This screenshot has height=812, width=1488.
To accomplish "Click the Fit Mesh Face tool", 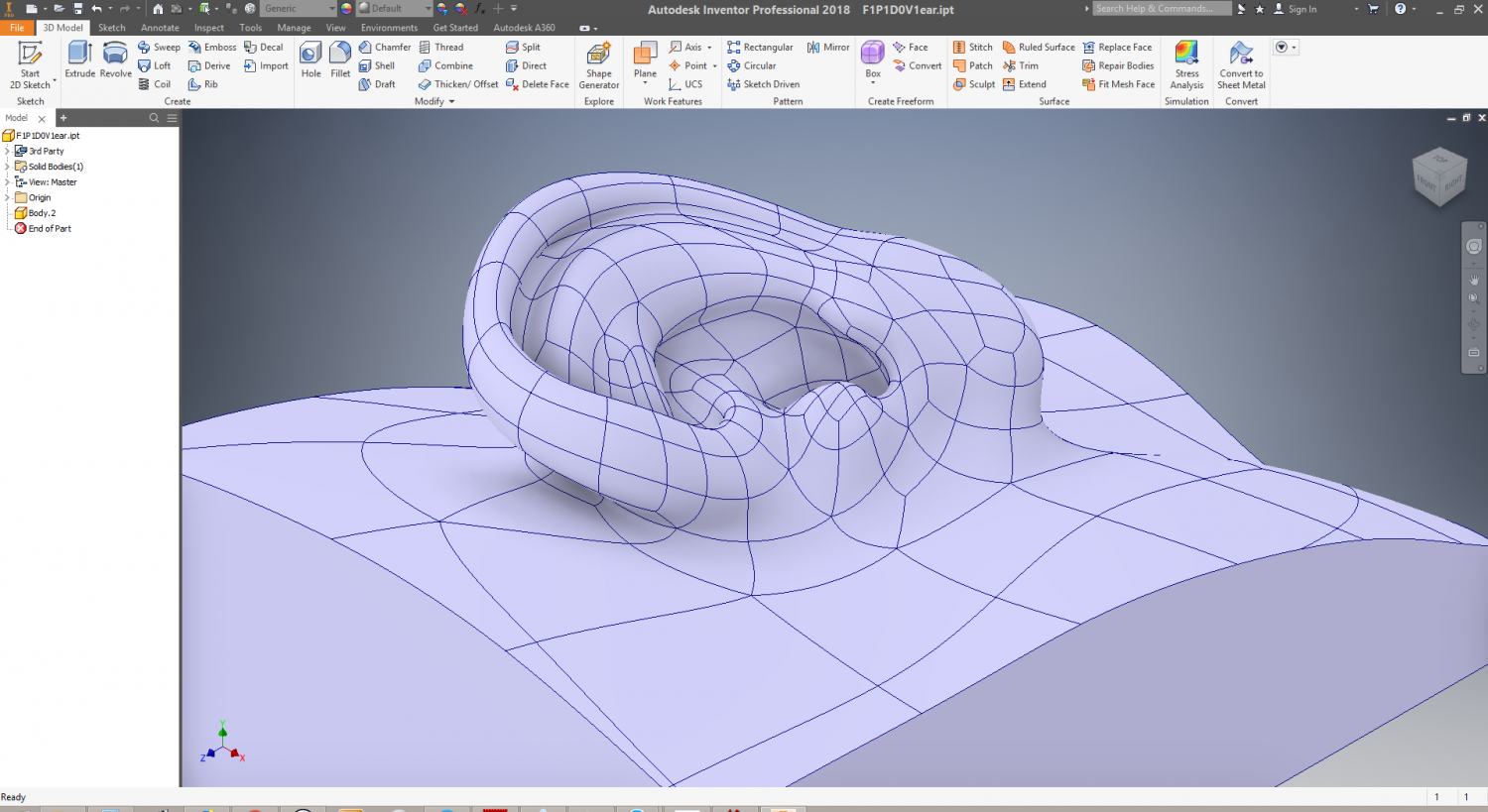I will click(1119, 84).
